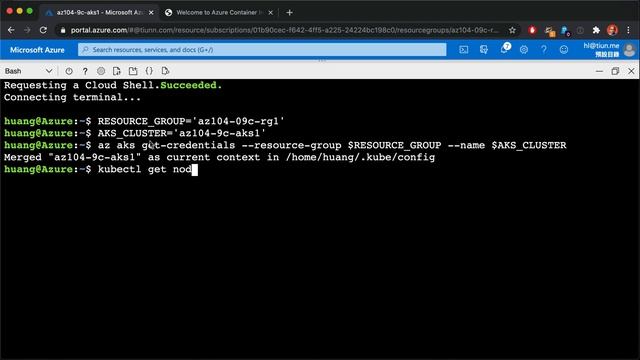The image size is (640, 360).
Task: Switch to az104-9c-aks1 browser tab
Action: [x=99, y=13]
